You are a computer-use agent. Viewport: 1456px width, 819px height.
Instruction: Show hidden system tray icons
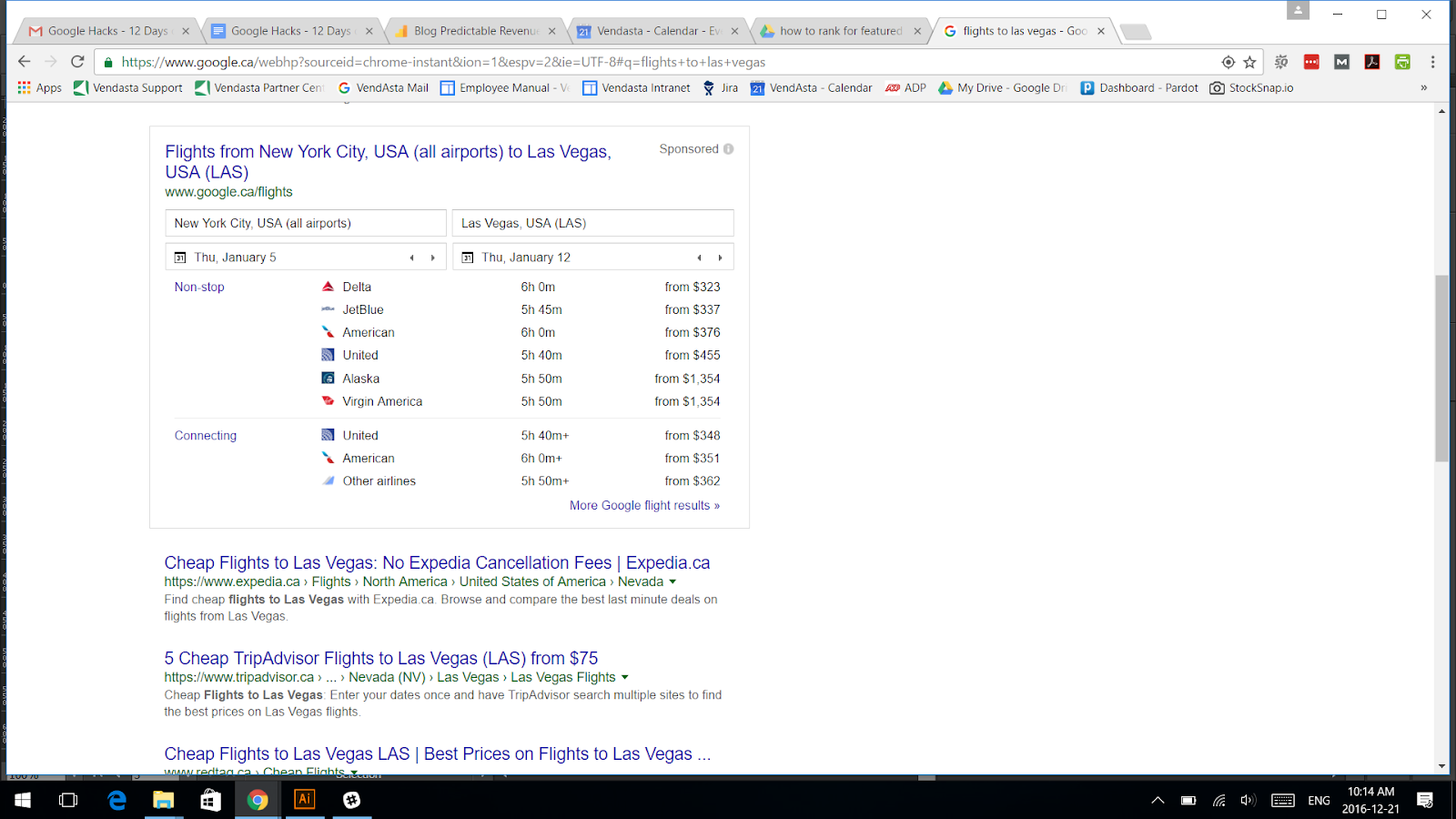click(x=1158, y=800)
